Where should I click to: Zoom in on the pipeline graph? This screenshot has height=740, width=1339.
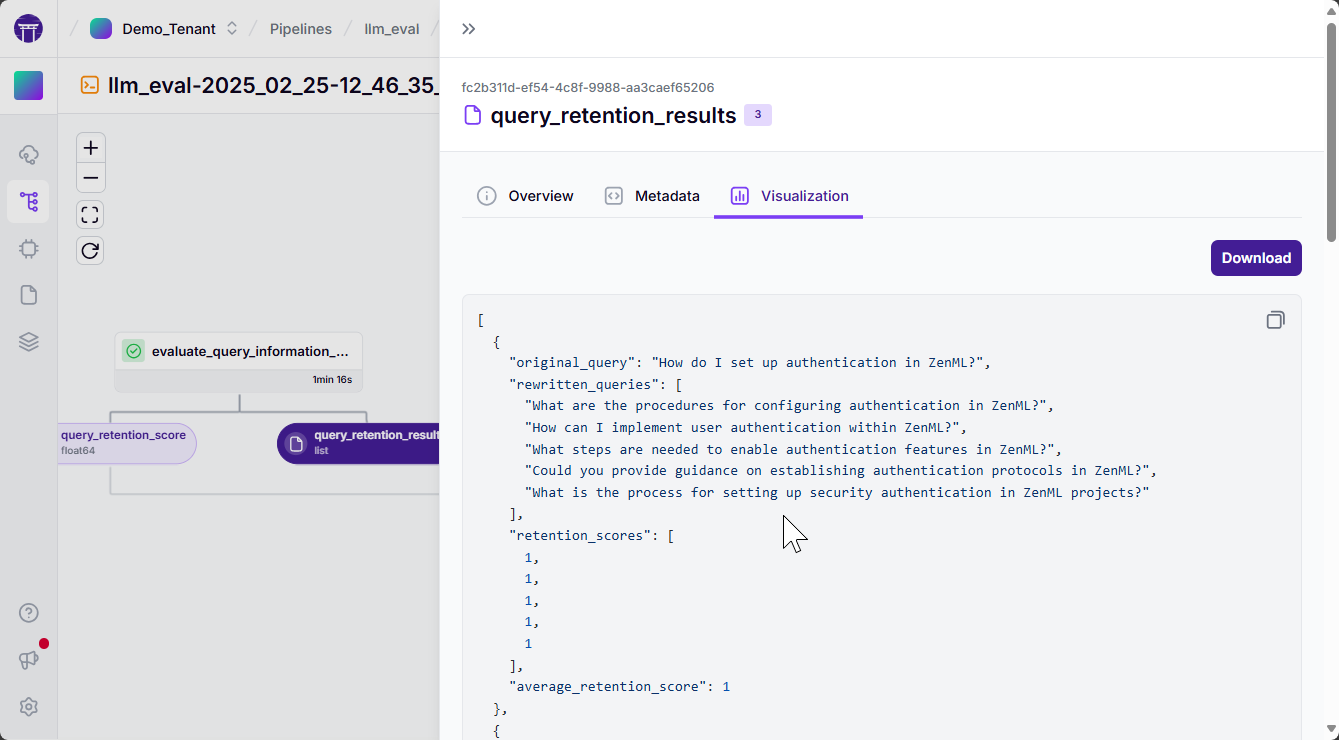[91, 148]
